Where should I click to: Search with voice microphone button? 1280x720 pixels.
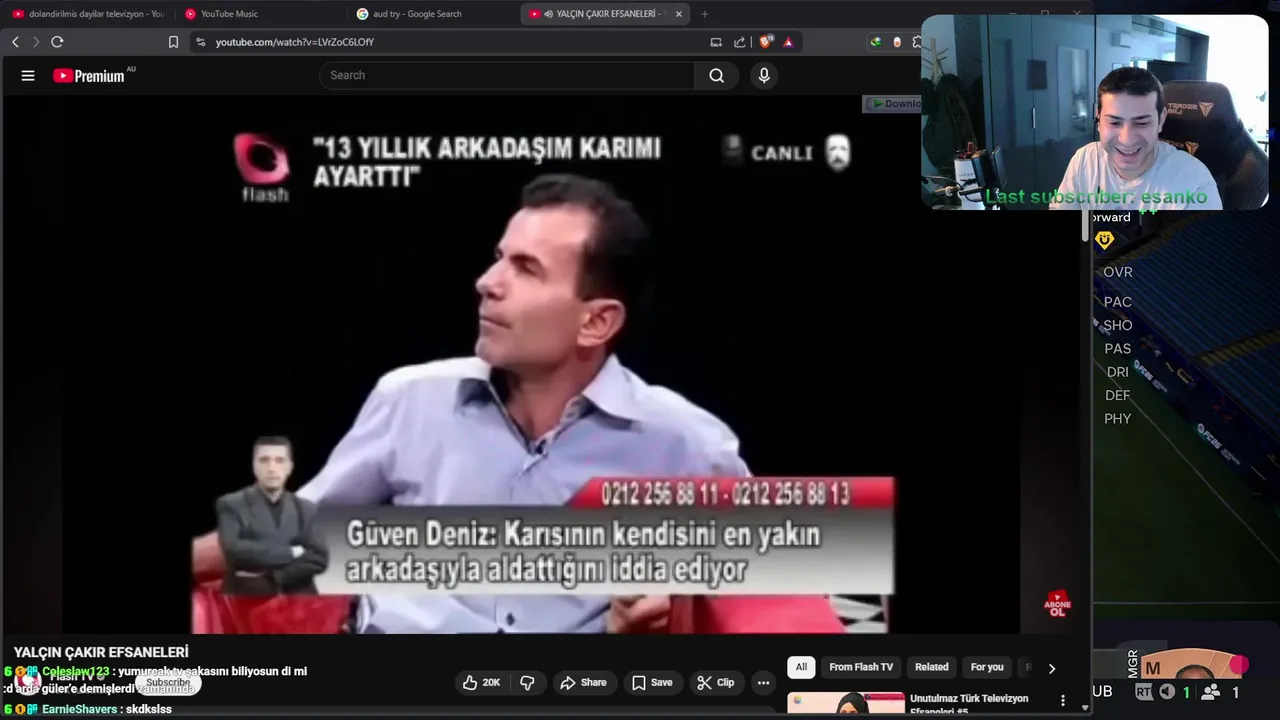click(x=764, y=75)
